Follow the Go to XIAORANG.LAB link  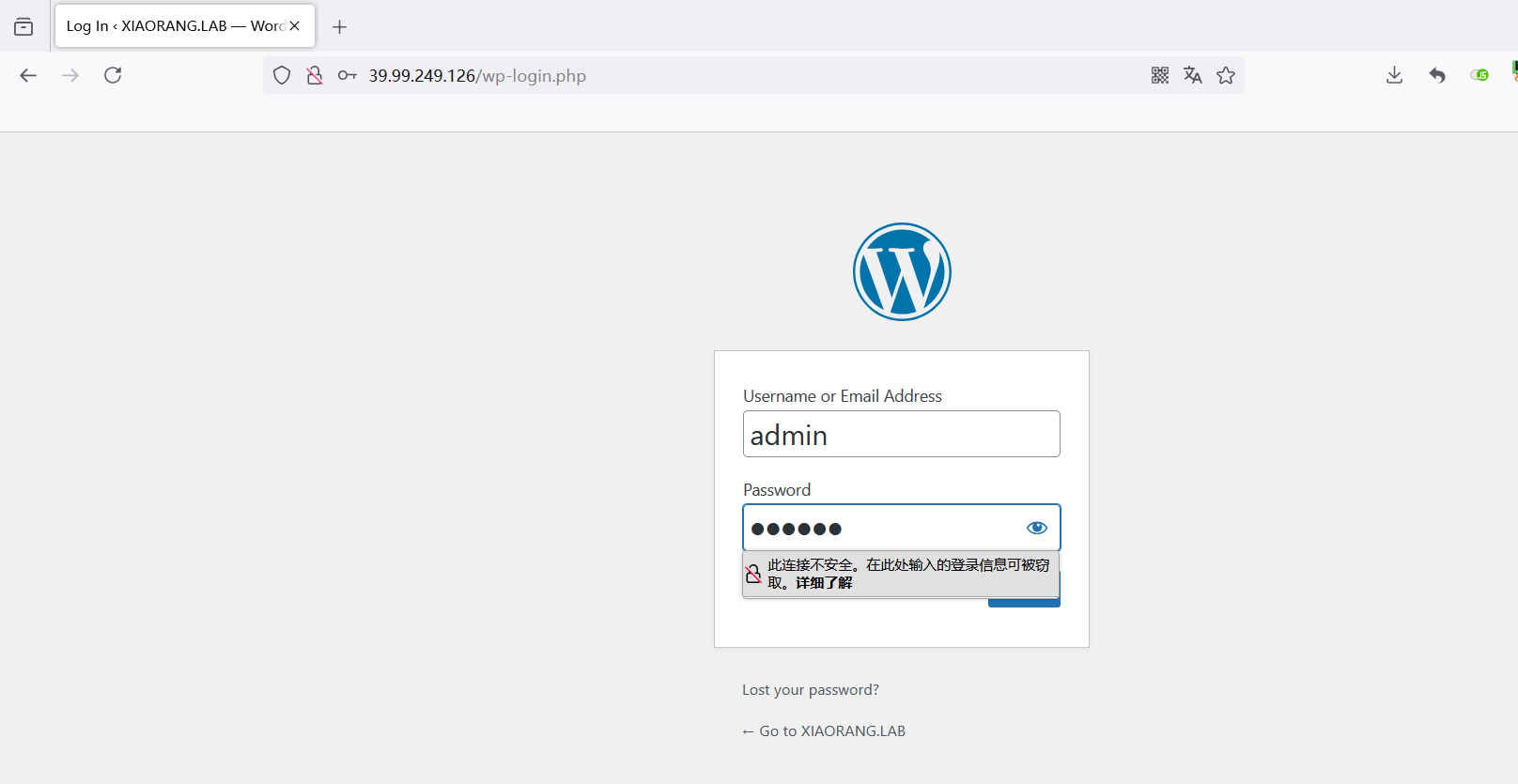tap(824, 730)
